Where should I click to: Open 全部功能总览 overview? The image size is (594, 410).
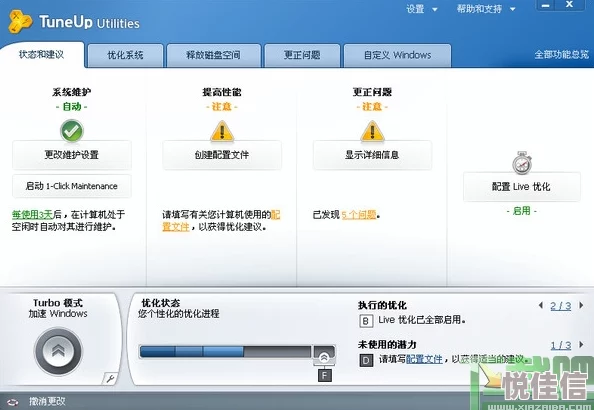click(561, 55)
